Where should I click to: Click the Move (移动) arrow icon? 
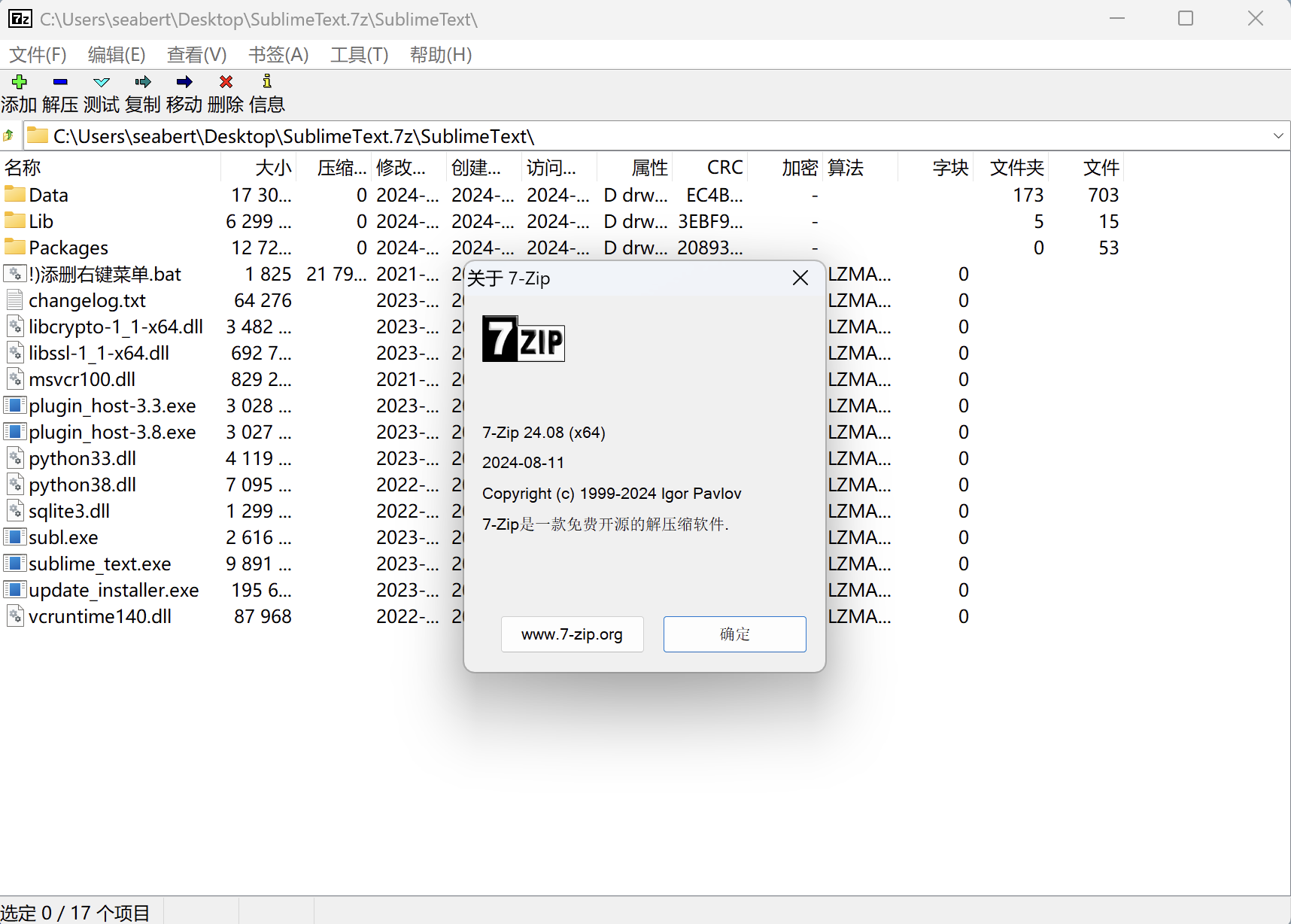coord(184,82)
